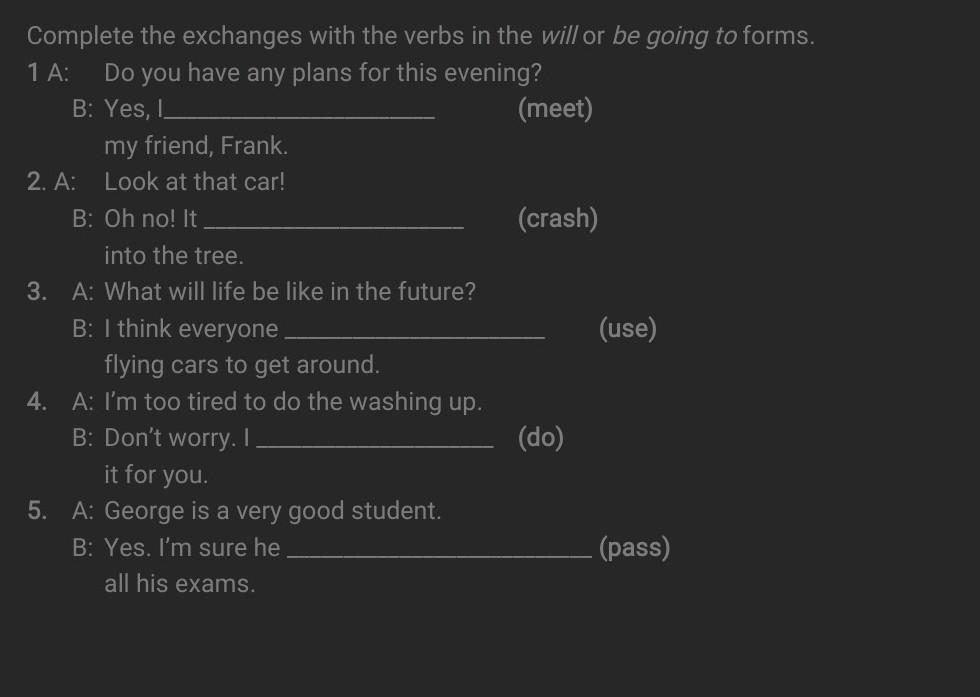The width and height of the screenshot is (980, 697).
Task: Click the sentence 'George is a very good student'
Action: (272, 511)
